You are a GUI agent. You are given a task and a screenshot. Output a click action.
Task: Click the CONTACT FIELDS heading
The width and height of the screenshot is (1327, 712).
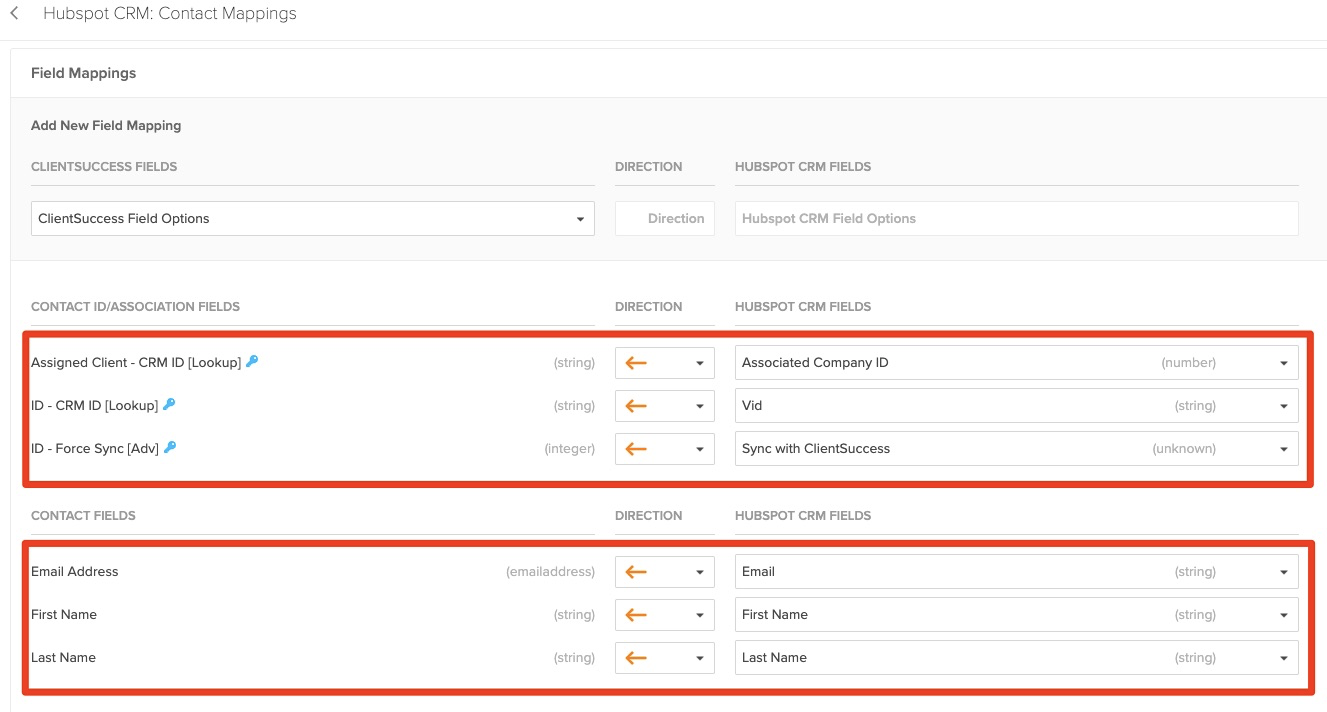click(x=83, y=516)
